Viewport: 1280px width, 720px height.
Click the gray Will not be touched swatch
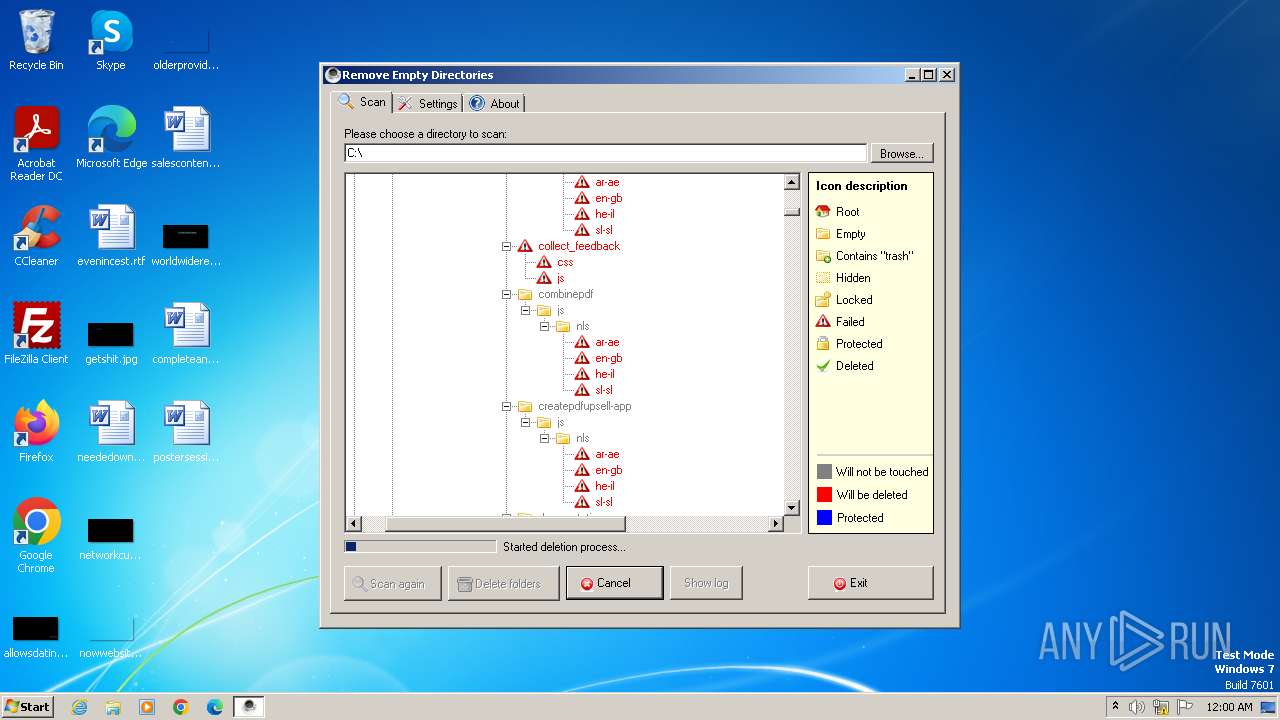(x=824, y=471)
